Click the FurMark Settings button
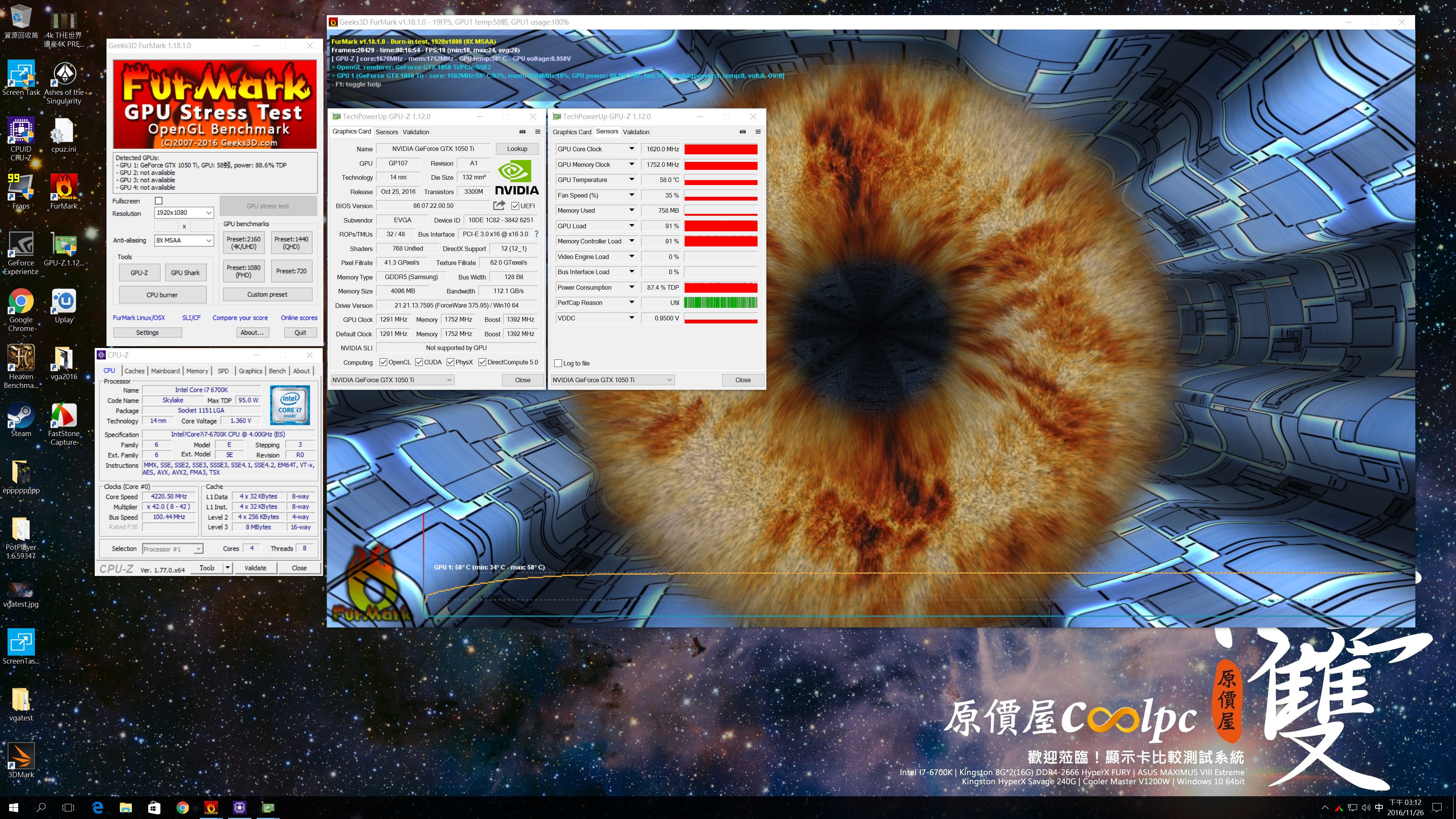The height and width of the screenshot is (819, 1456). [x=147, y=333]
